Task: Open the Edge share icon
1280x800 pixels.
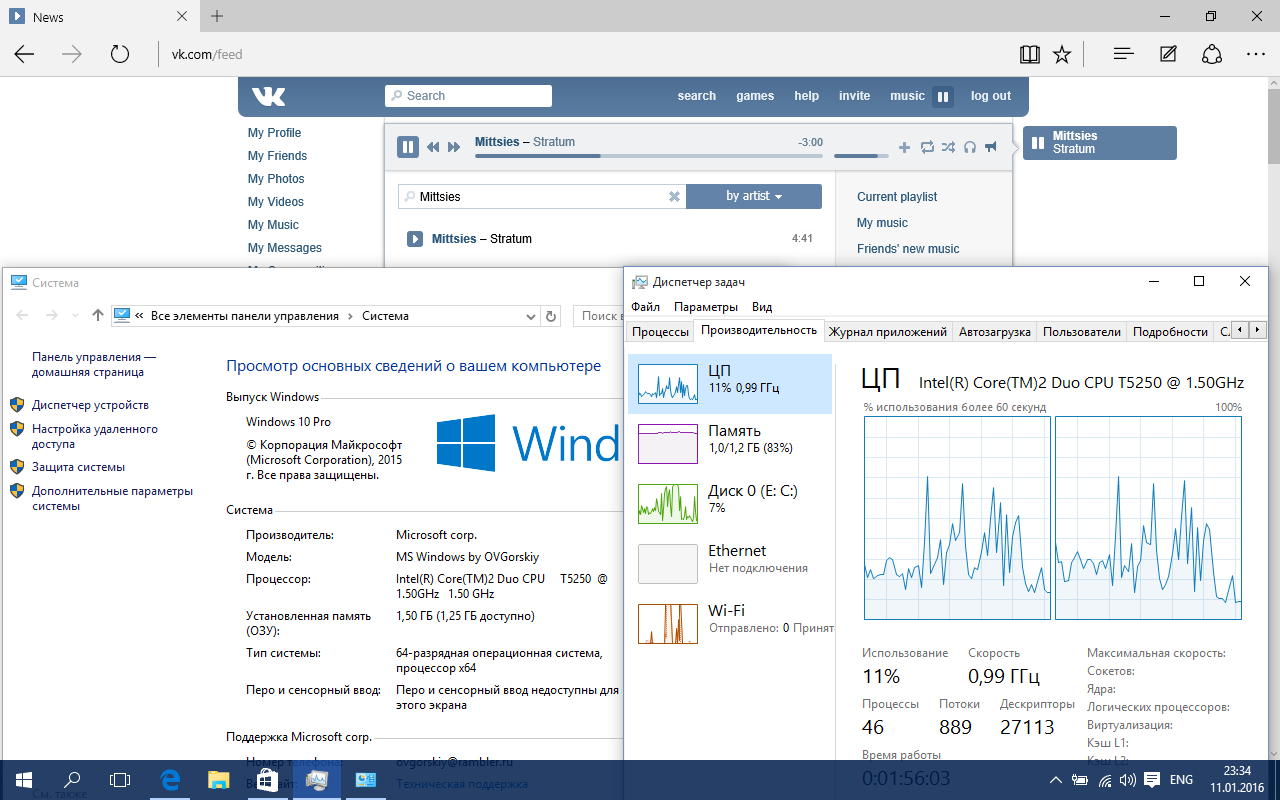Action: coord(1211,54)
